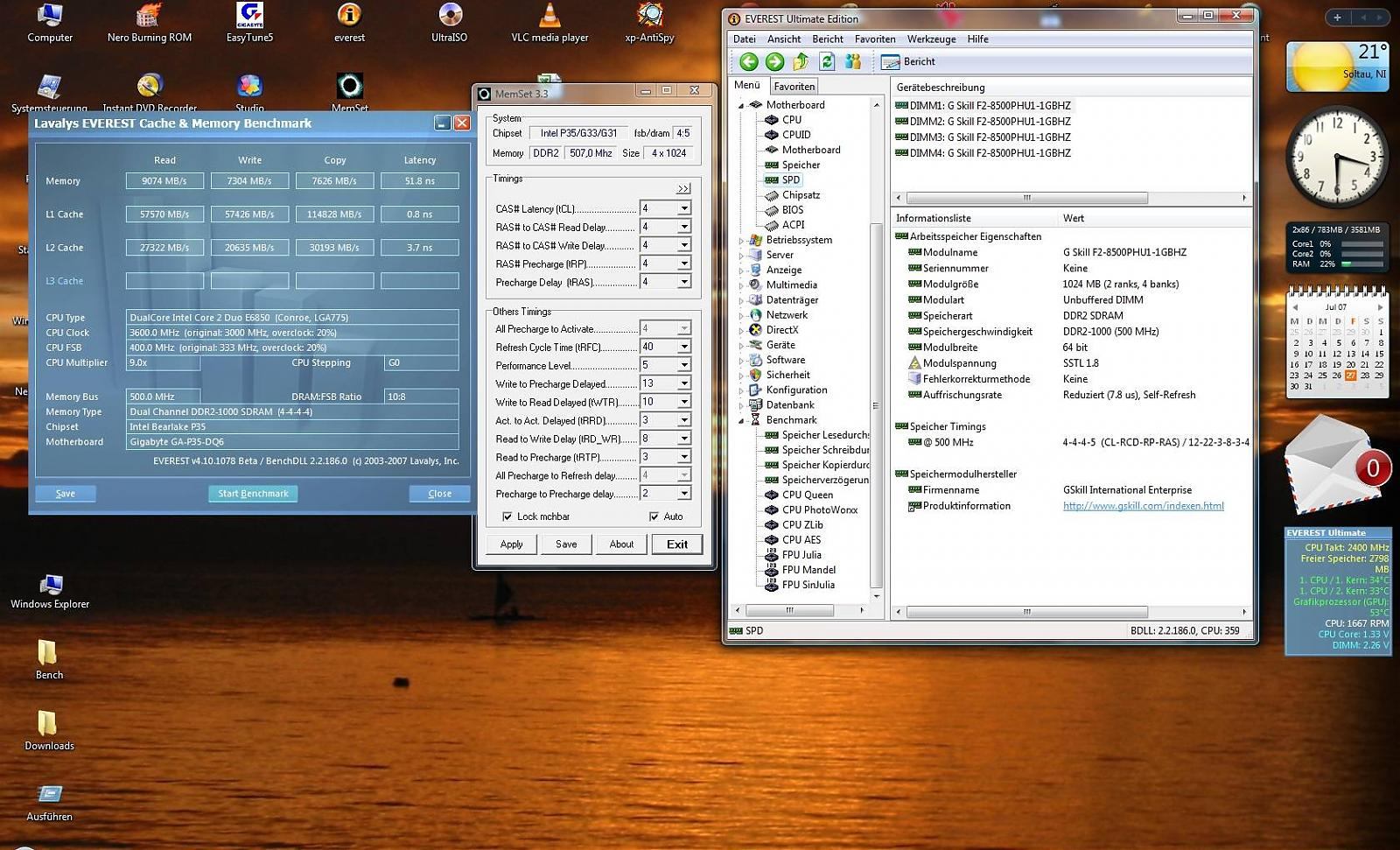Open the Bench folder on desktop
1400x850 pixels.
coord(49,660)
